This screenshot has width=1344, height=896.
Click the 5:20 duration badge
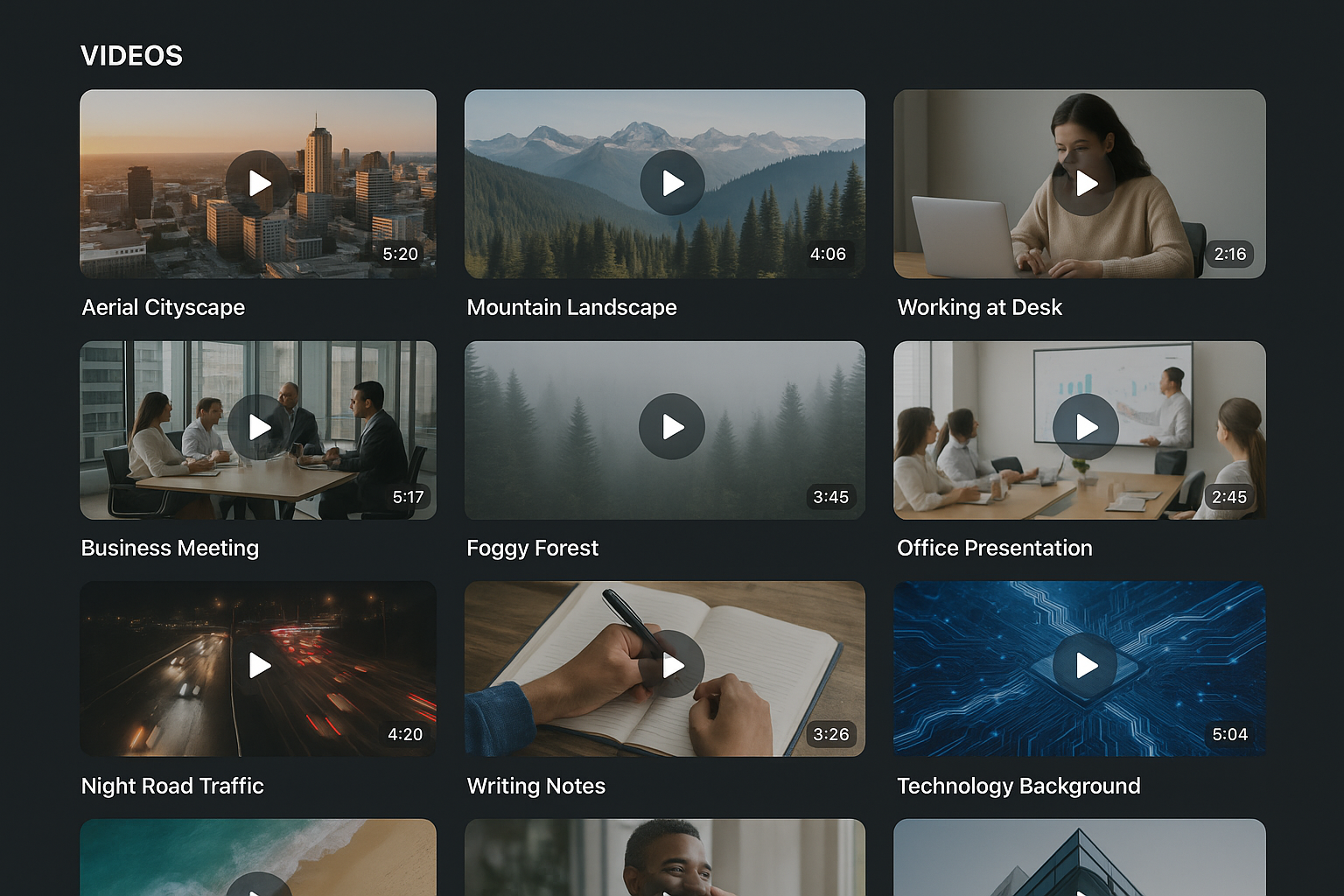pyautogui.click(x=400, y=254)
